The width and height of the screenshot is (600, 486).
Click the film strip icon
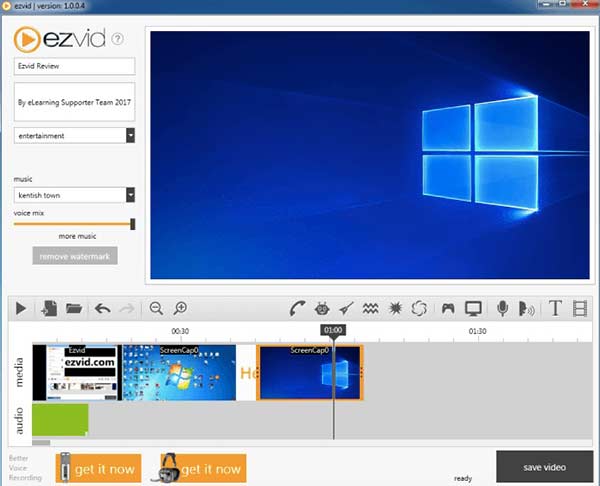click(581, 309)
